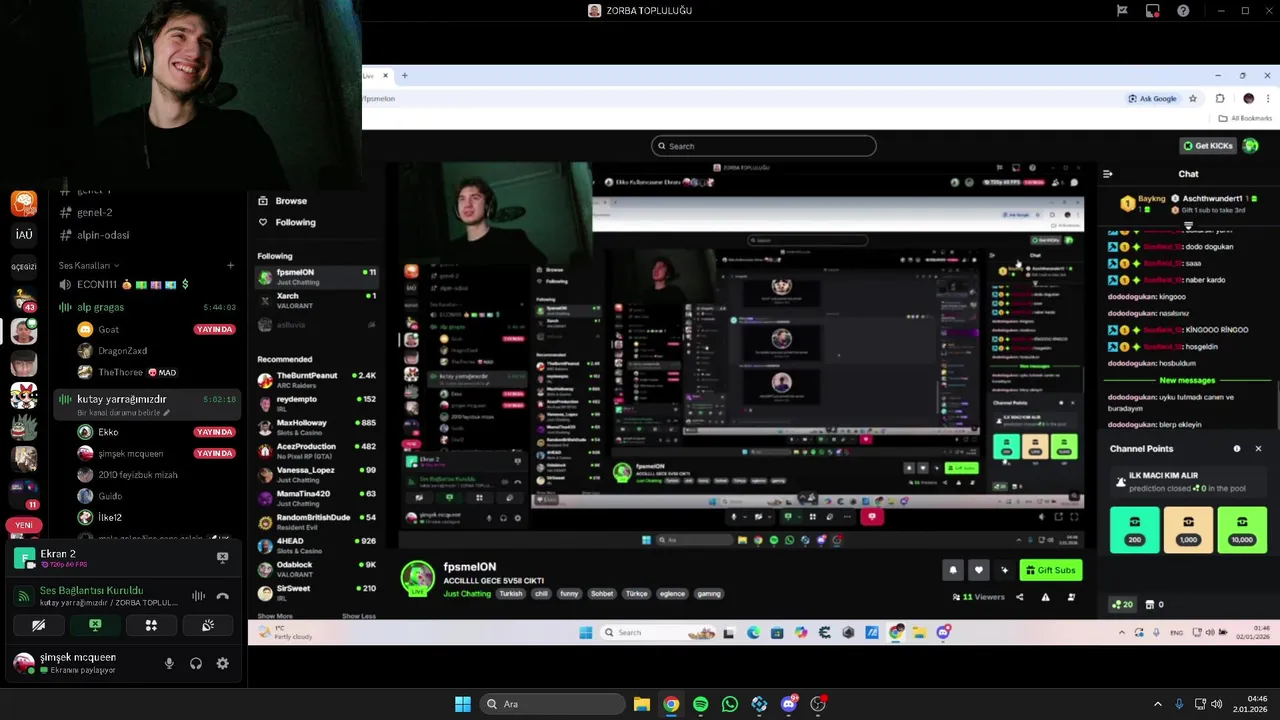
Task: Open Discord help question mark icon
Action: point(1183,11)
